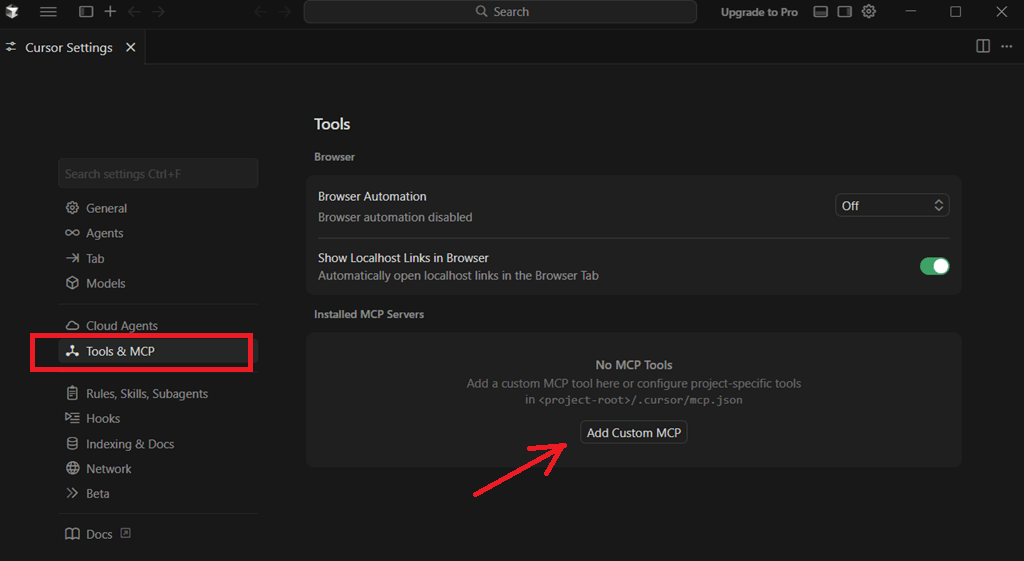1024x561 pixels.
Task: Open the Tools & MCP settings section
Action: 120,351
